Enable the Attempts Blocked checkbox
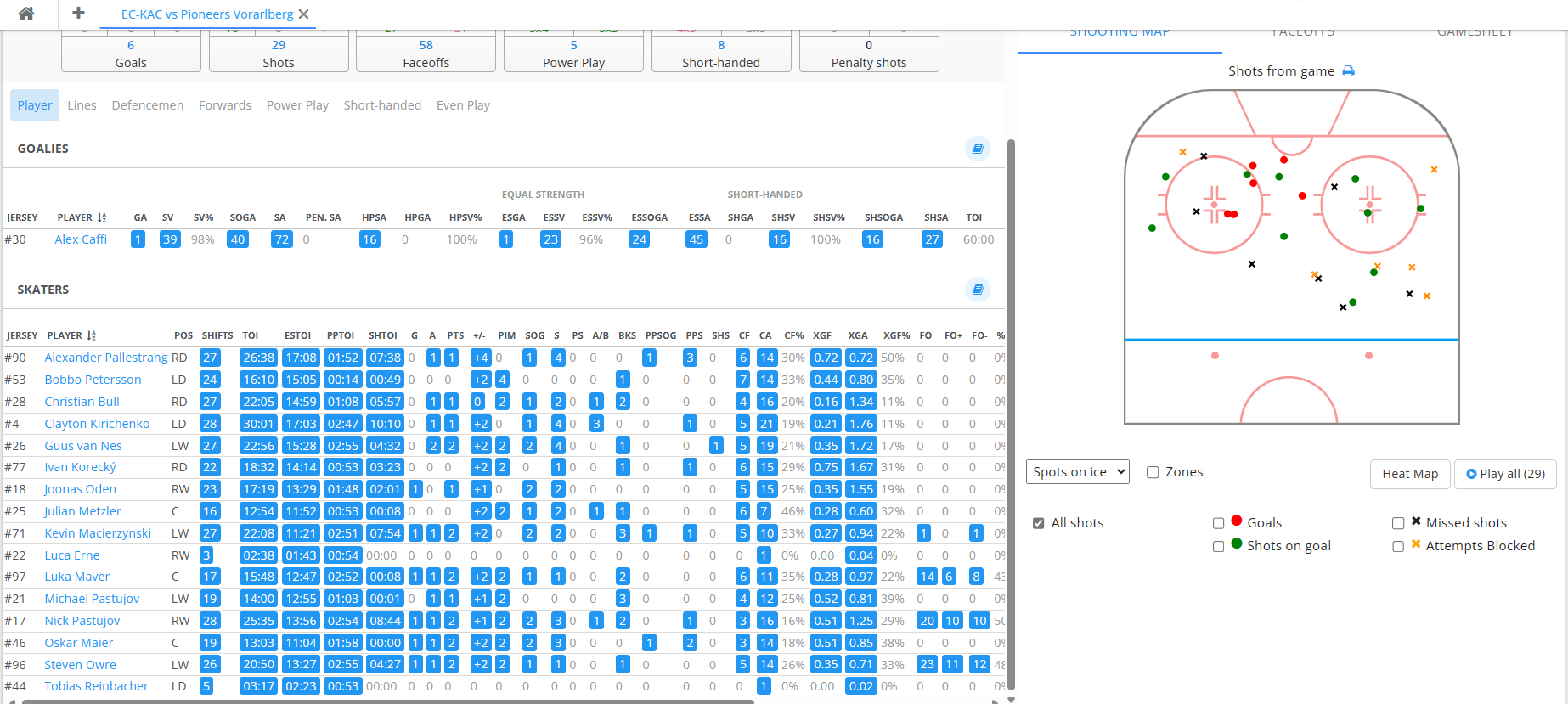This screenshot has width=1568, height=704. click(x=1397, y=546)
